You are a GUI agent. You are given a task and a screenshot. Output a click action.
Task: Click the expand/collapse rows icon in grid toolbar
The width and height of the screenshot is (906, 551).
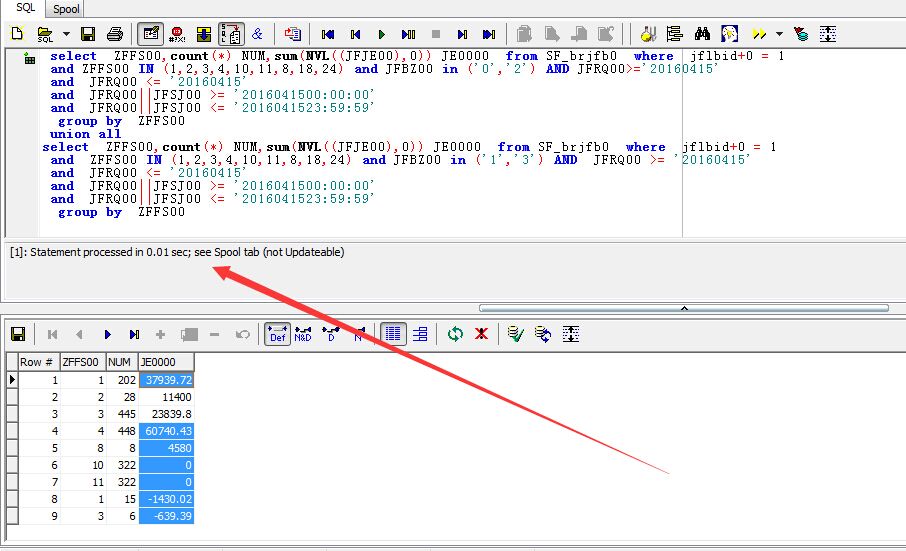570,334
